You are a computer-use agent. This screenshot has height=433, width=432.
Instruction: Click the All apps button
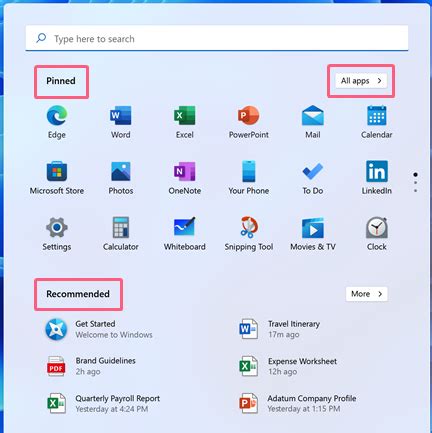(361, 81)
